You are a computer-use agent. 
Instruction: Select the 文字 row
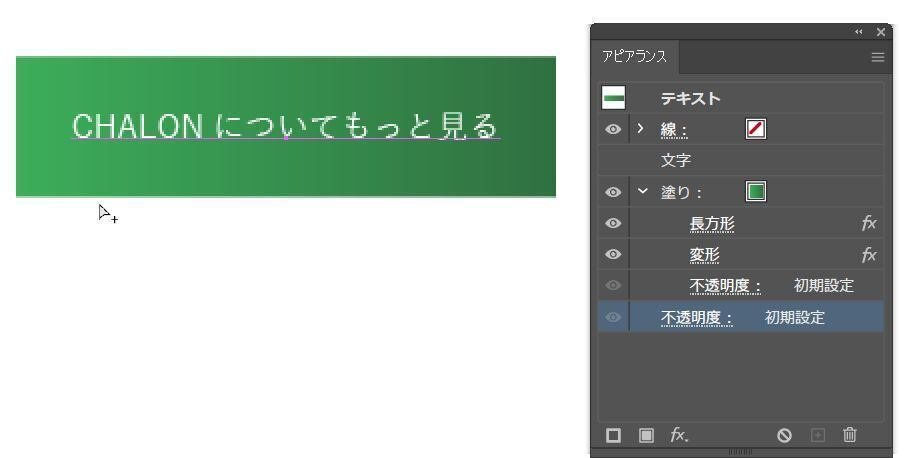(x=742, y=160)
